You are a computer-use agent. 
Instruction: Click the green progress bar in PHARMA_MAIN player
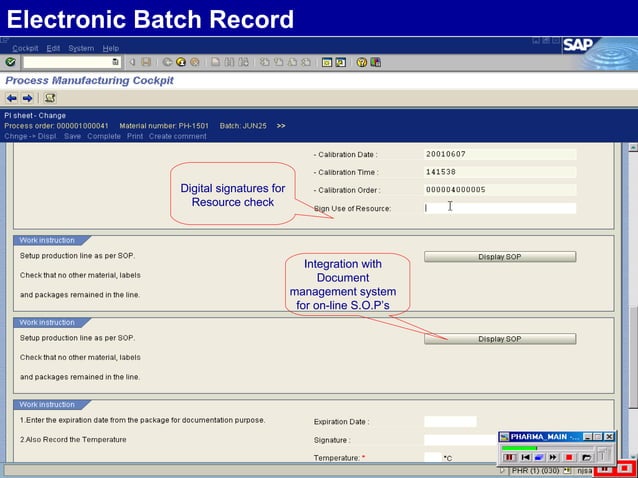[x=520, y=447]
